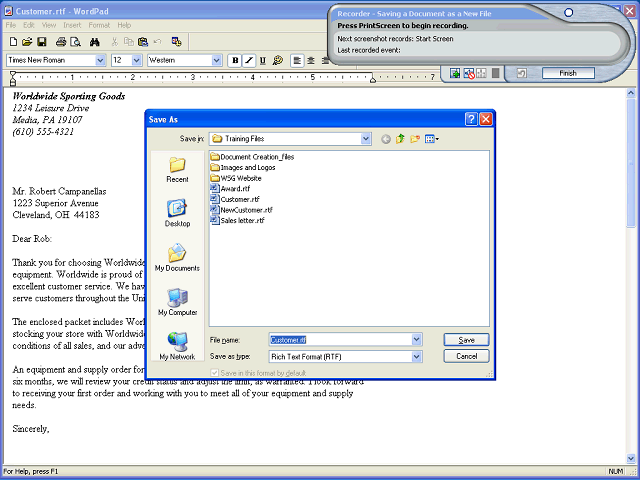Viewport: 640px width, 480px height.
Task: Open the Edit menu in WordPad
Action: coord(29,25)
